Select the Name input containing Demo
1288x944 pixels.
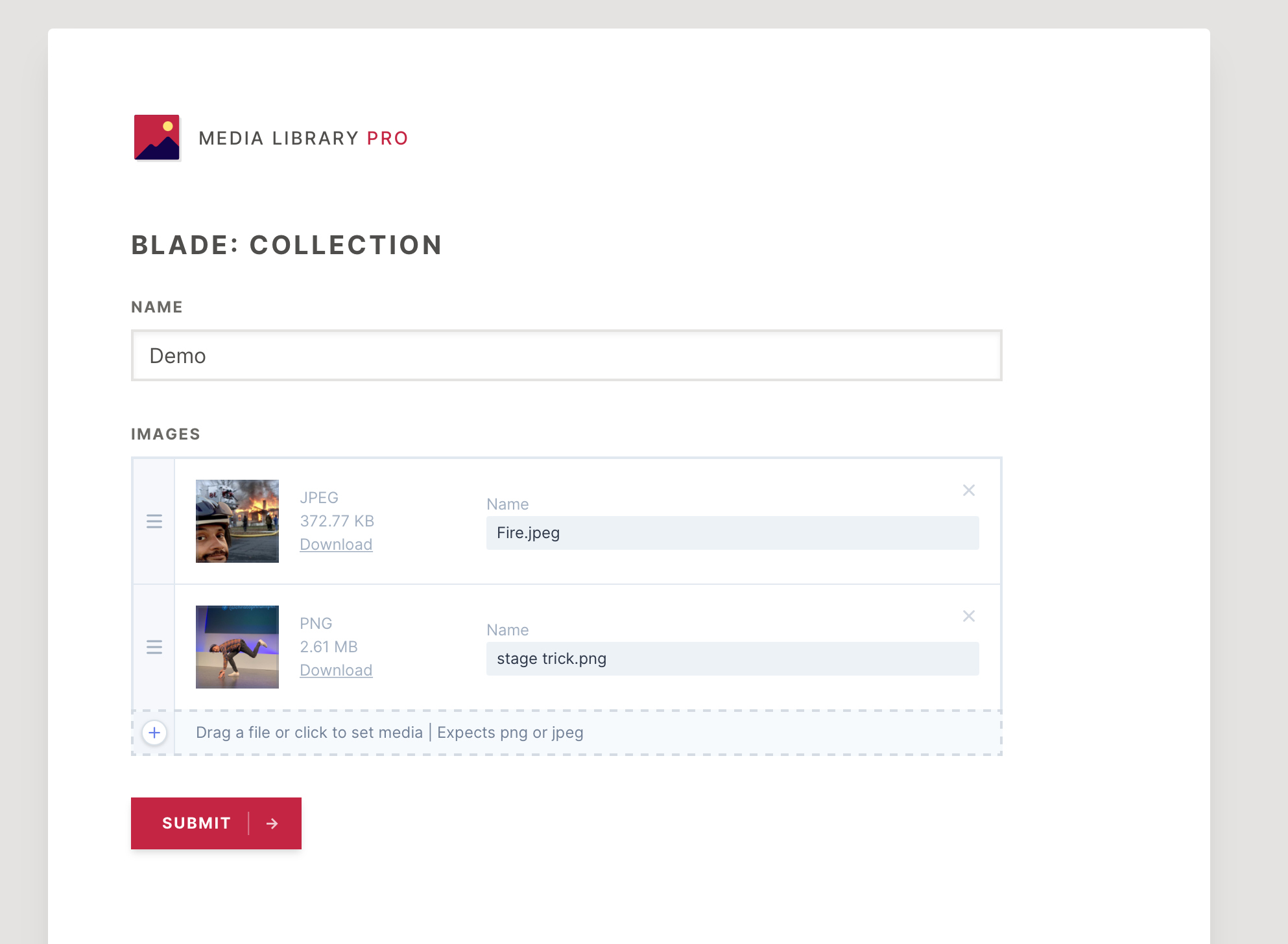pyautogui.click(x=566, y=355)
